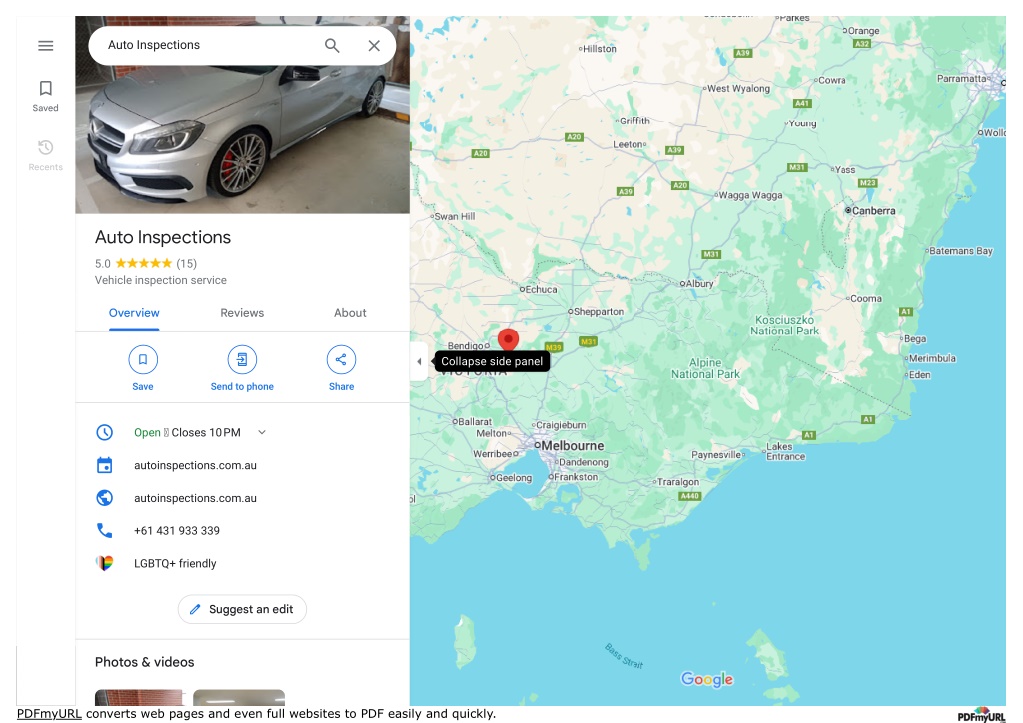Click the red location pin on map
This screenshot has width=1023, height=723.
(508, 341)
